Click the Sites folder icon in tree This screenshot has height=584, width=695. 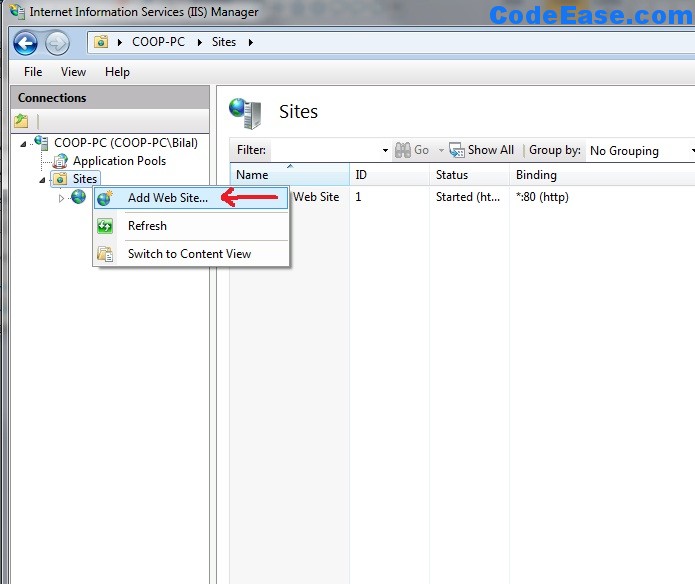pos(60,179)
